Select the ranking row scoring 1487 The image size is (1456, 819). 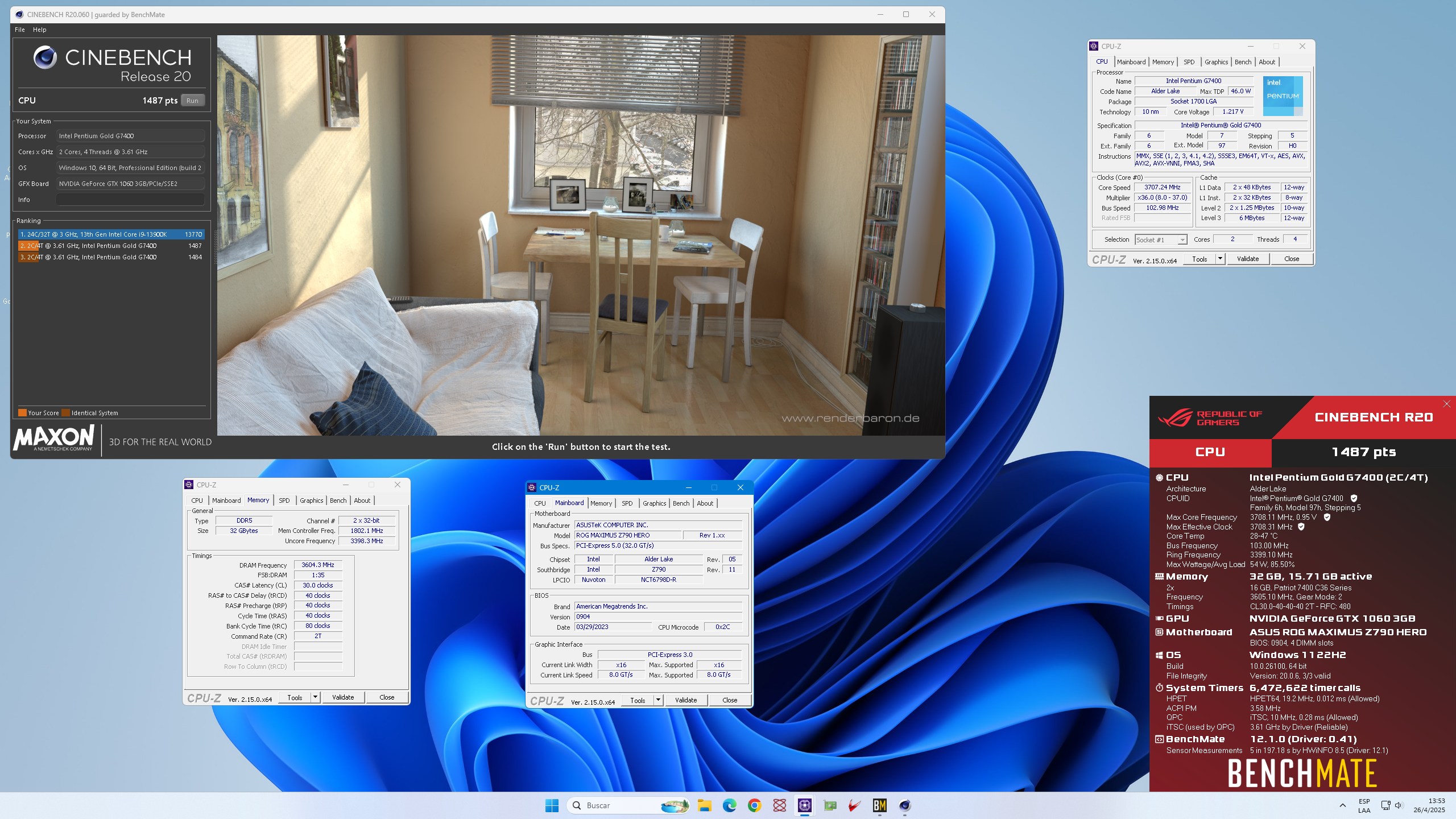click(111, 246)
